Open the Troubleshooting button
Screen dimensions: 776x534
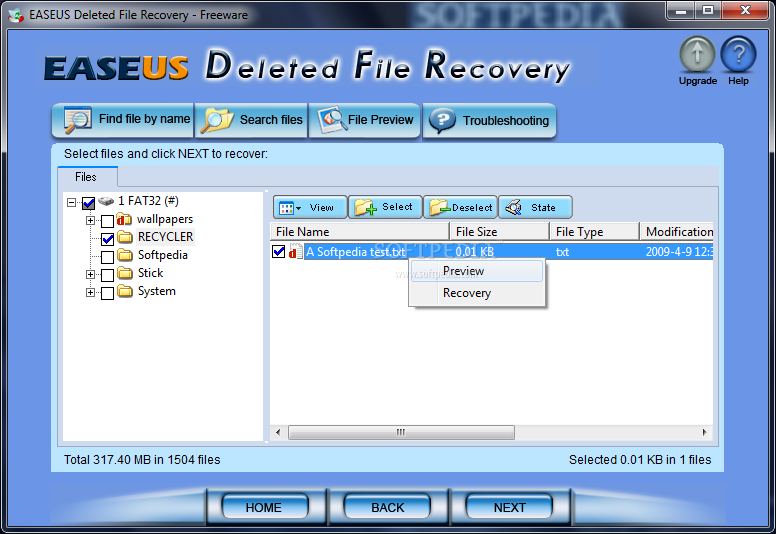coord(489,120)
